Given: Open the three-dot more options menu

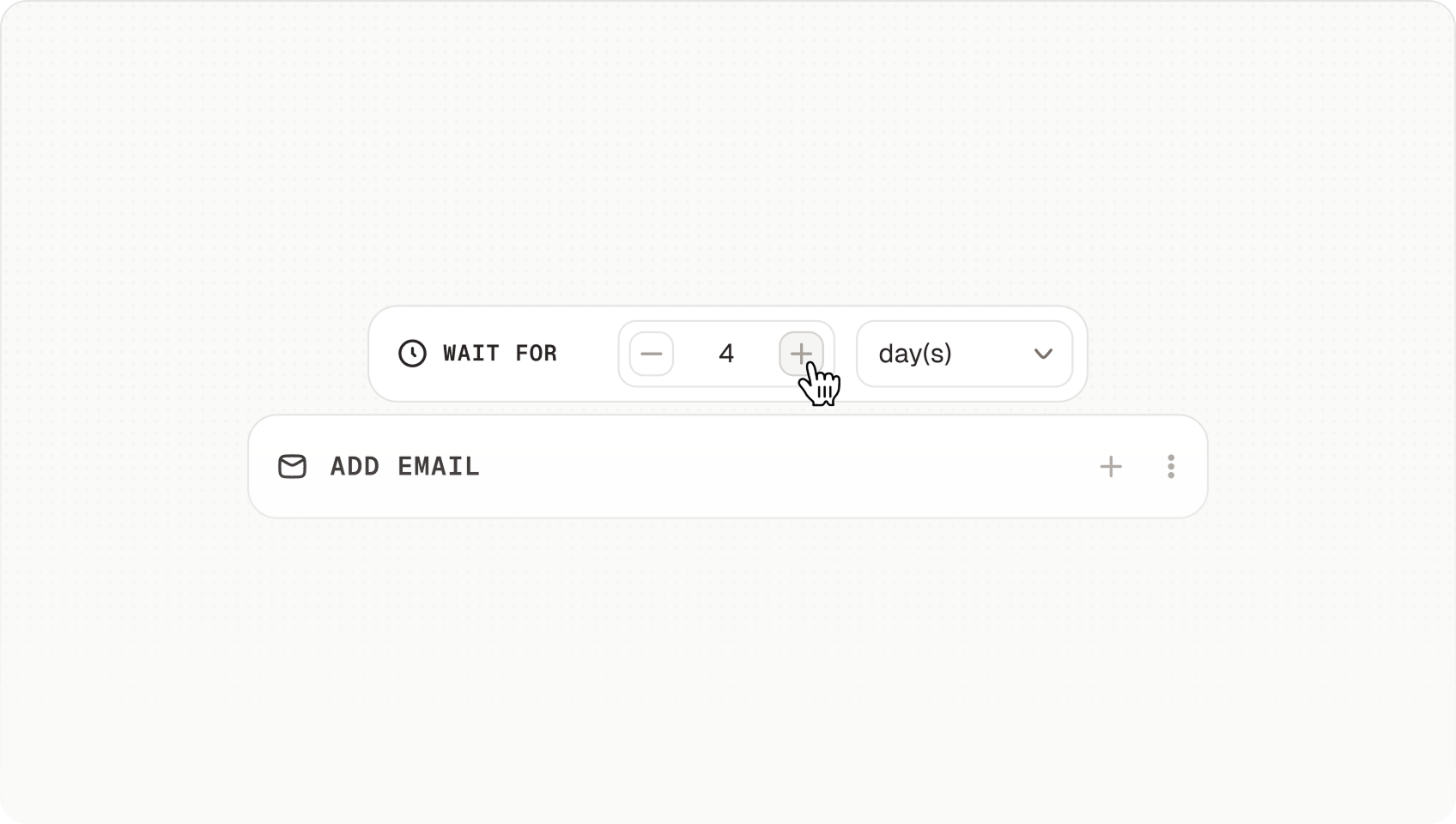Looking at the screenshot, I should point(1170,467).
